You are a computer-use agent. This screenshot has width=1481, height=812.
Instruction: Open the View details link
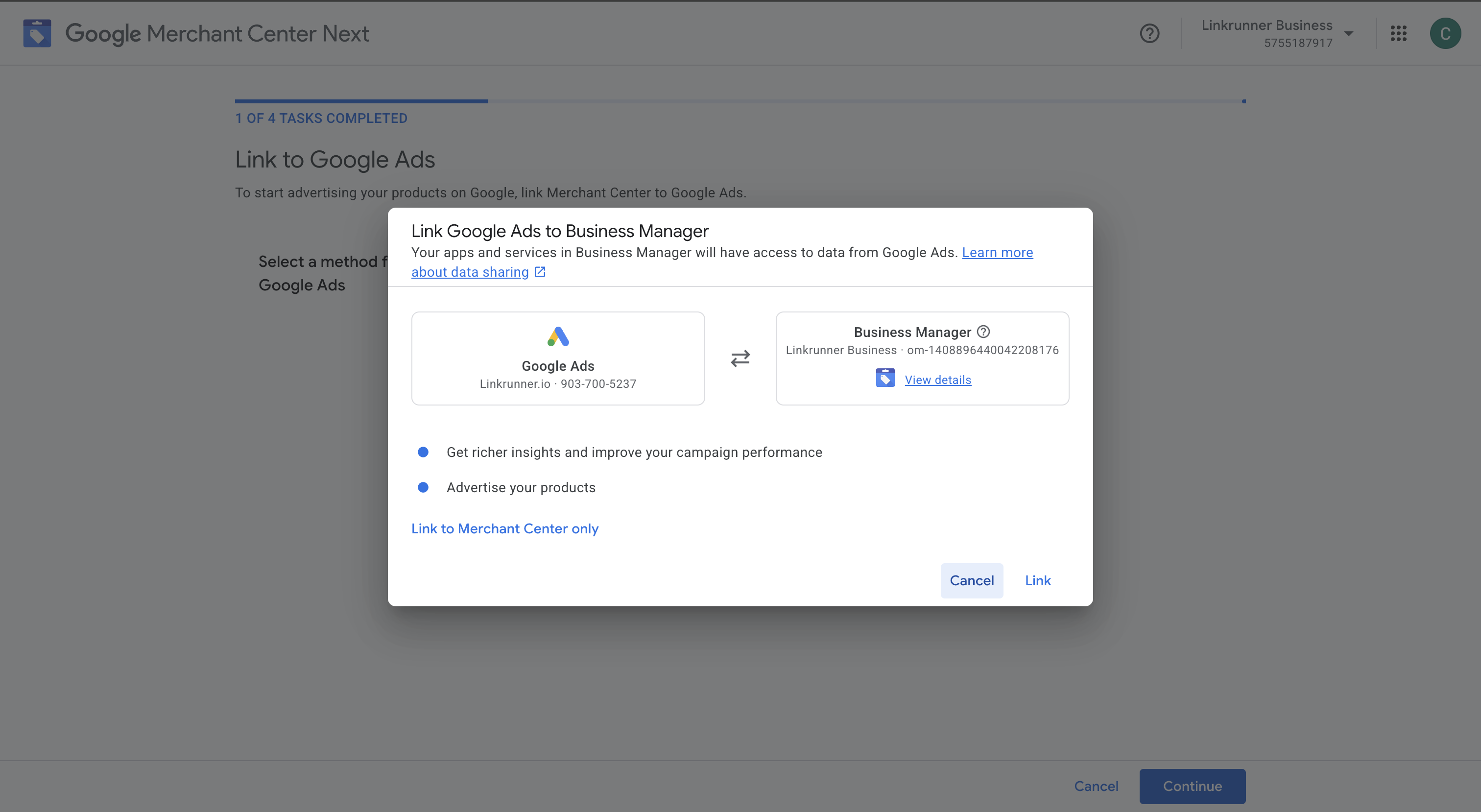[938, 380]
